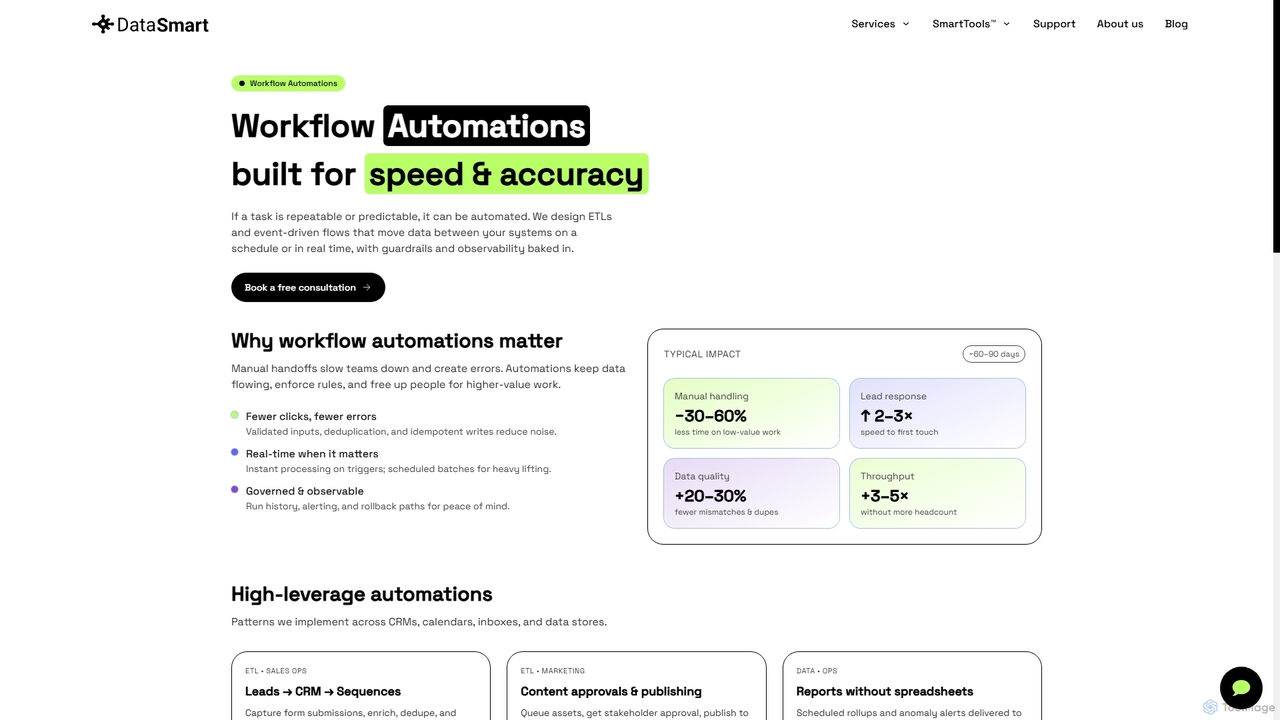Go to the Support page
This screenshot has width=1280, height=720.
pyautogui.click(x=1054, y=24)
